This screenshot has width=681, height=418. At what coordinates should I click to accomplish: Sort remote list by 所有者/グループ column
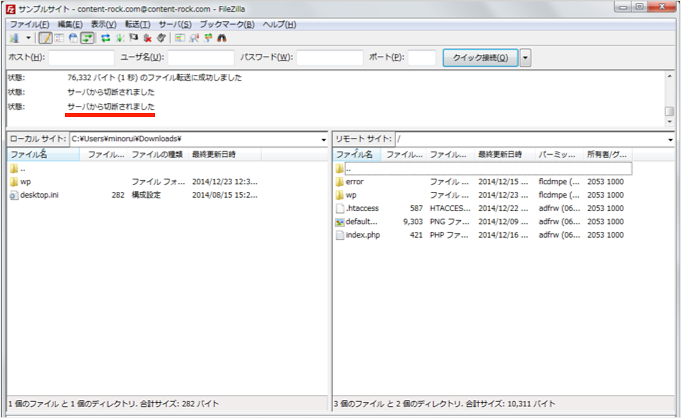(607, 155)
